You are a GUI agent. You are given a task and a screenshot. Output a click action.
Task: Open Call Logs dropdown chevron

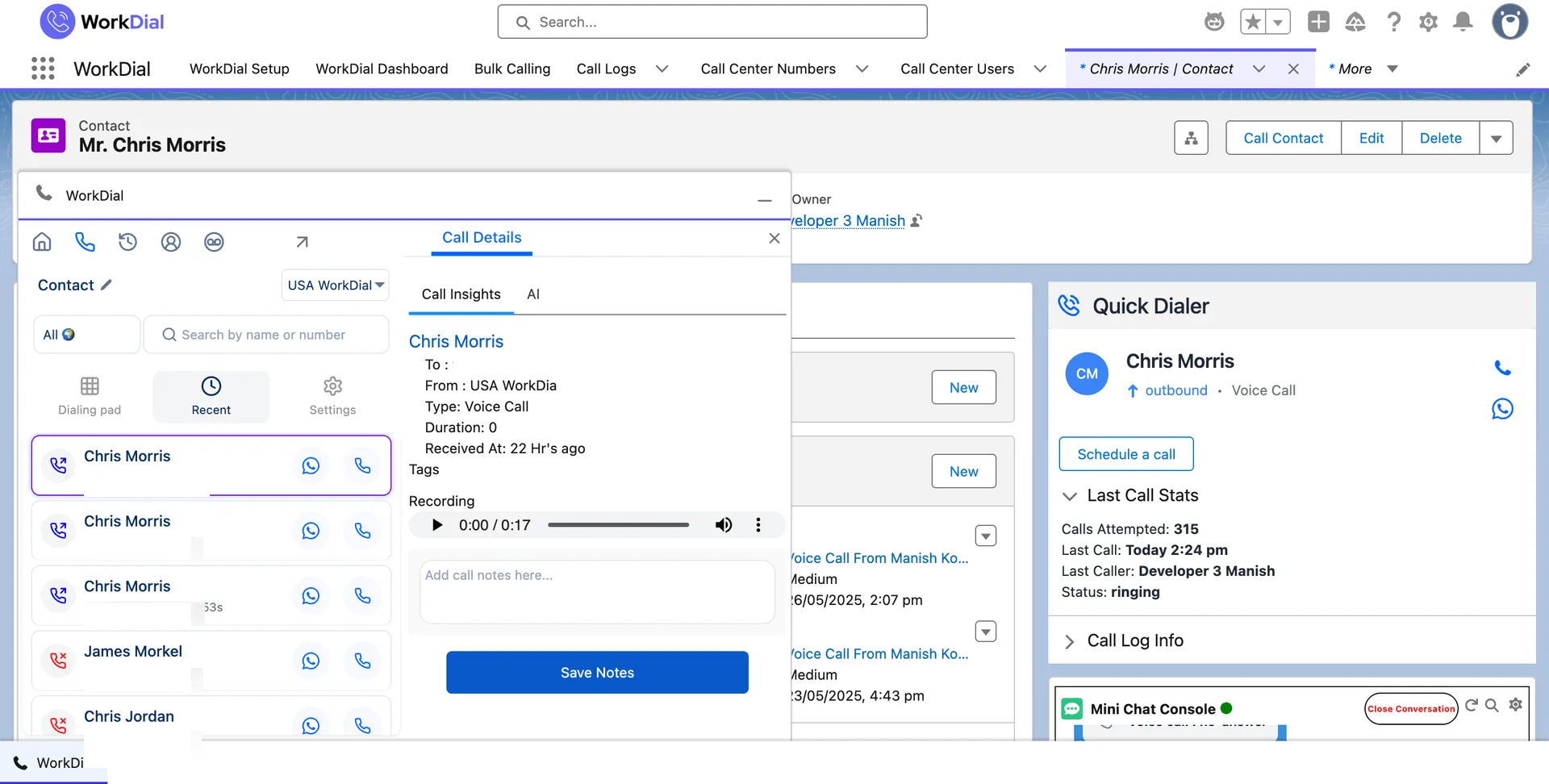click(x=662, y=69)
